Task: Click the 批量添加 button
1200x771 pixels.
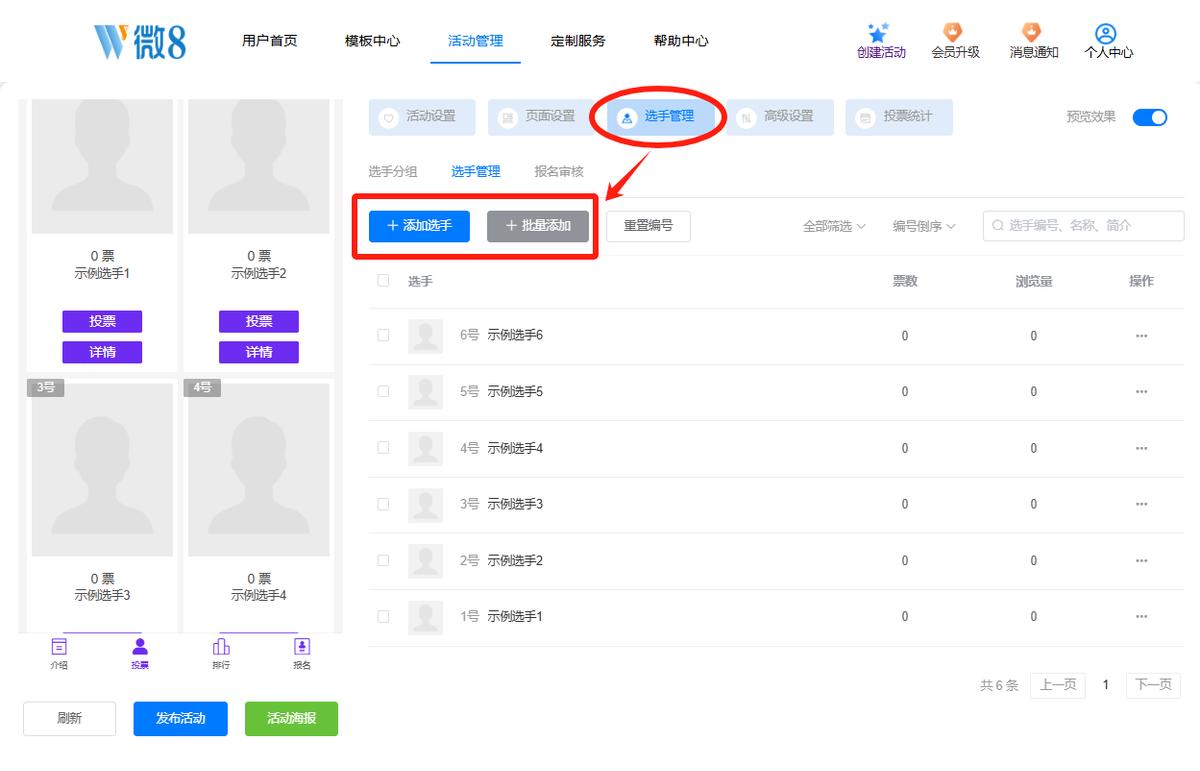Action: coord(538,226)
